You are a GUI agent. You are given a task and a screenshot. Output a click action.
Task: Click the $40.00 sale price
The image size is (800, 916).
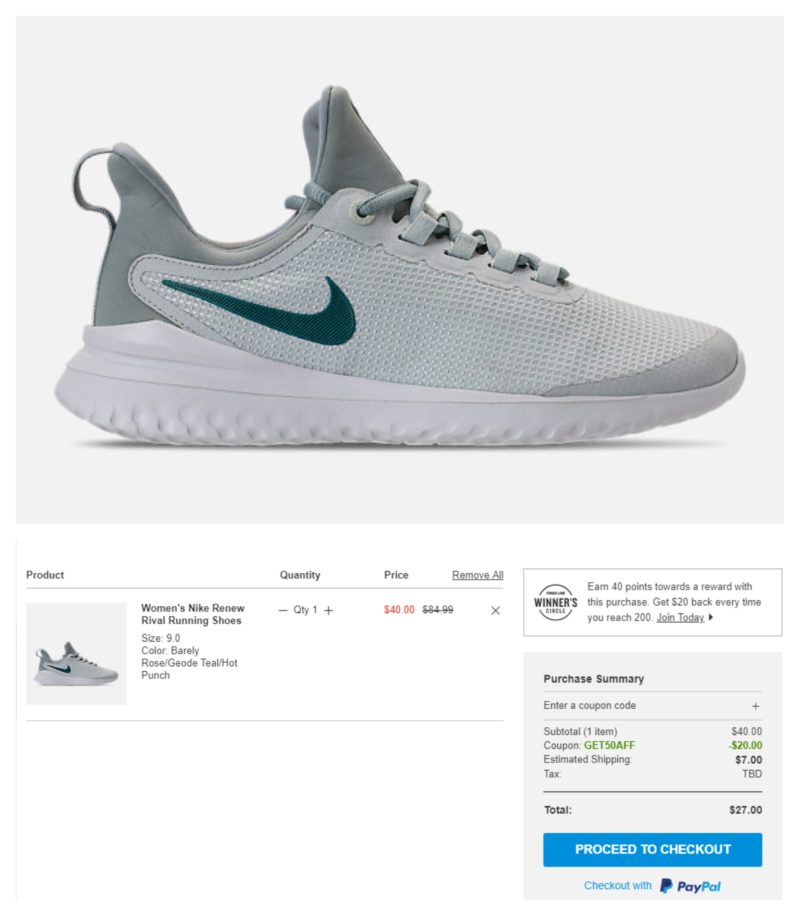click(x=399, y=610)
